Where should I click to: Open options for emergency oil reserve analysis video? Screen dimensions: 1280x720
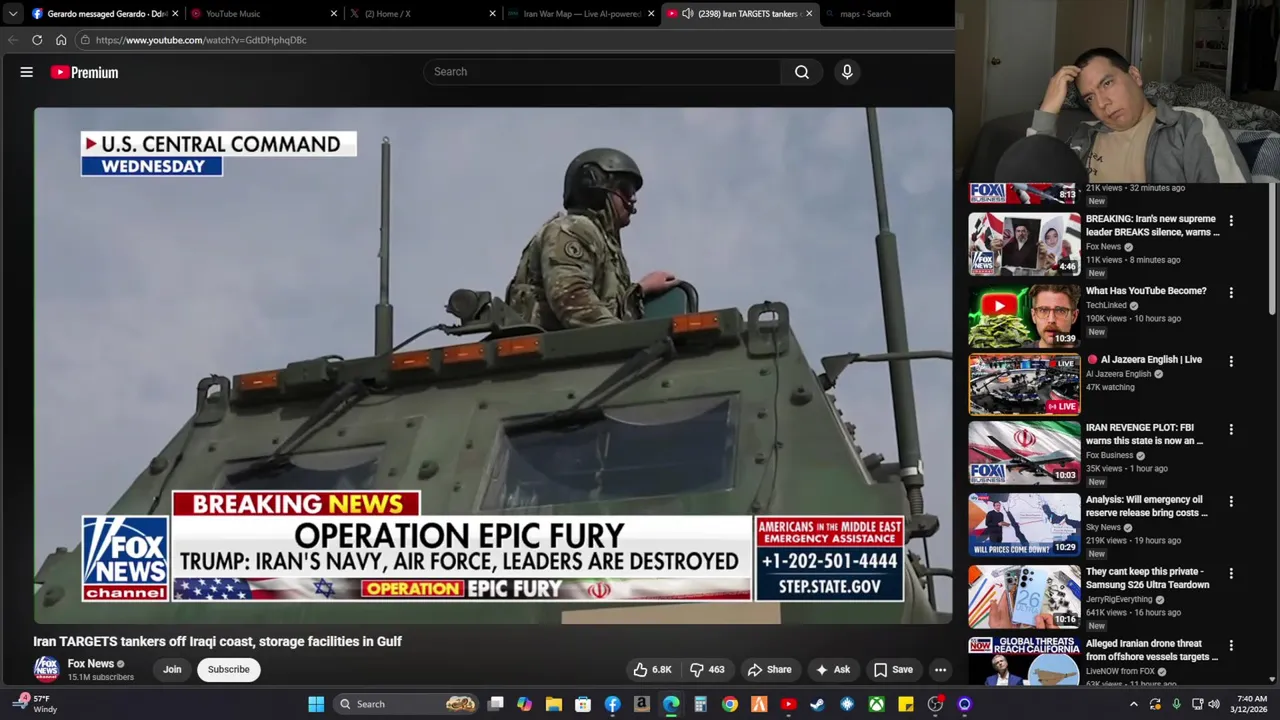(1231, 501)
